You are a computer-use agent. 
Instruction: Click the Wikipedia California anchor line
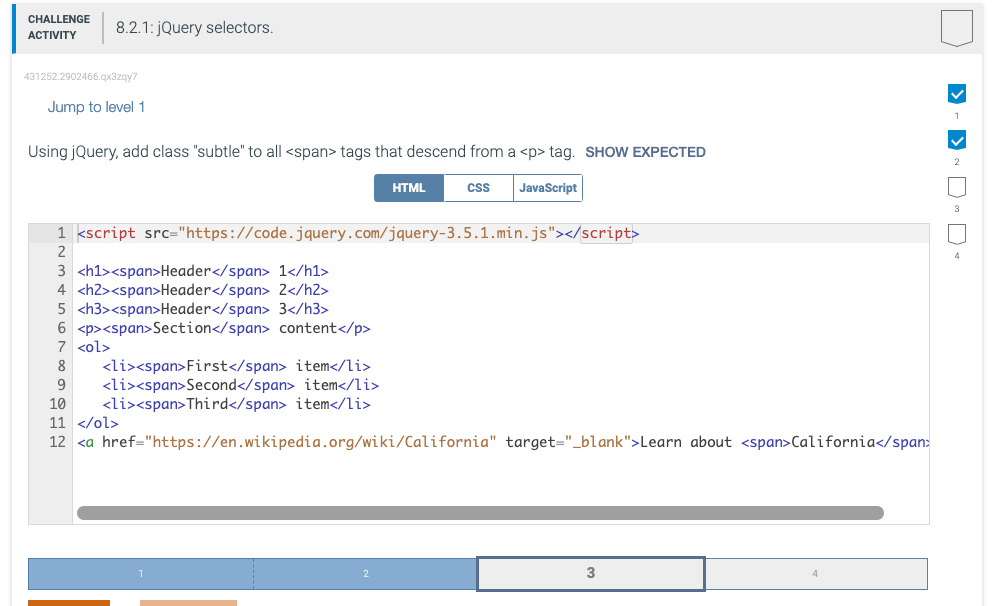tap(503, 442)
